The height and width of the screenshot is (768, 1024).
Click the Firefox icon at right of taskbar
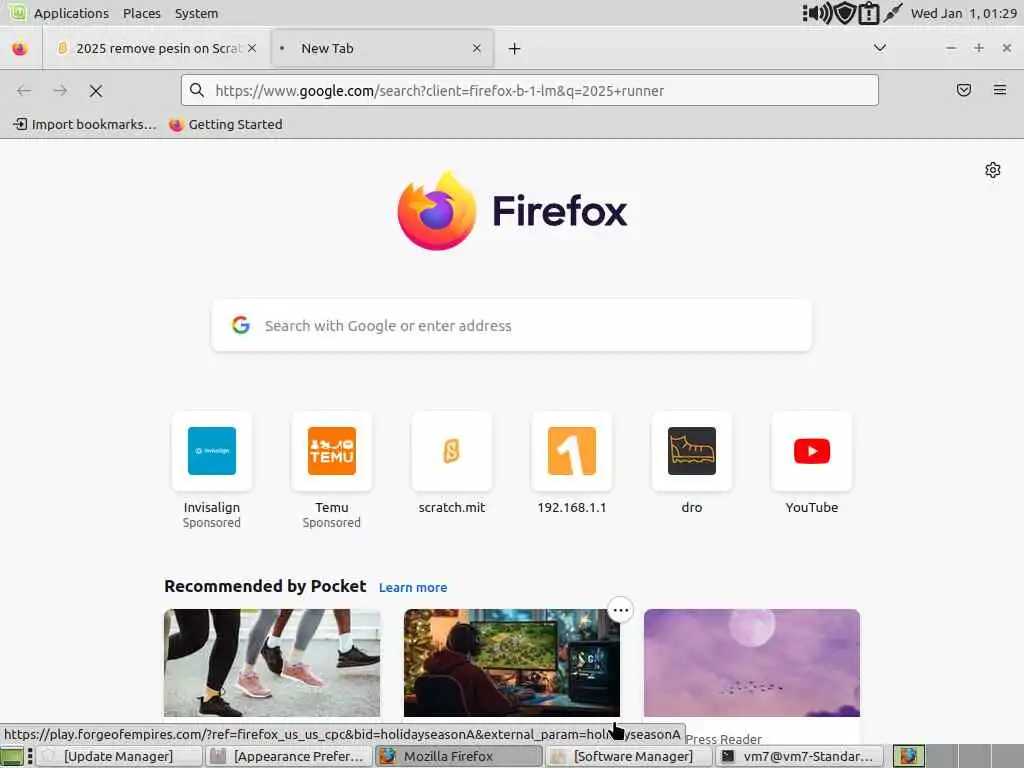908,756
